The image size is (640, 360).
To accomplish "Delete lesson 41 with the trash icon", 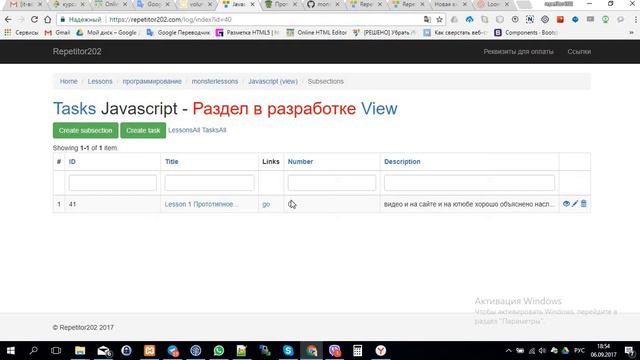I will coord(584,204).
